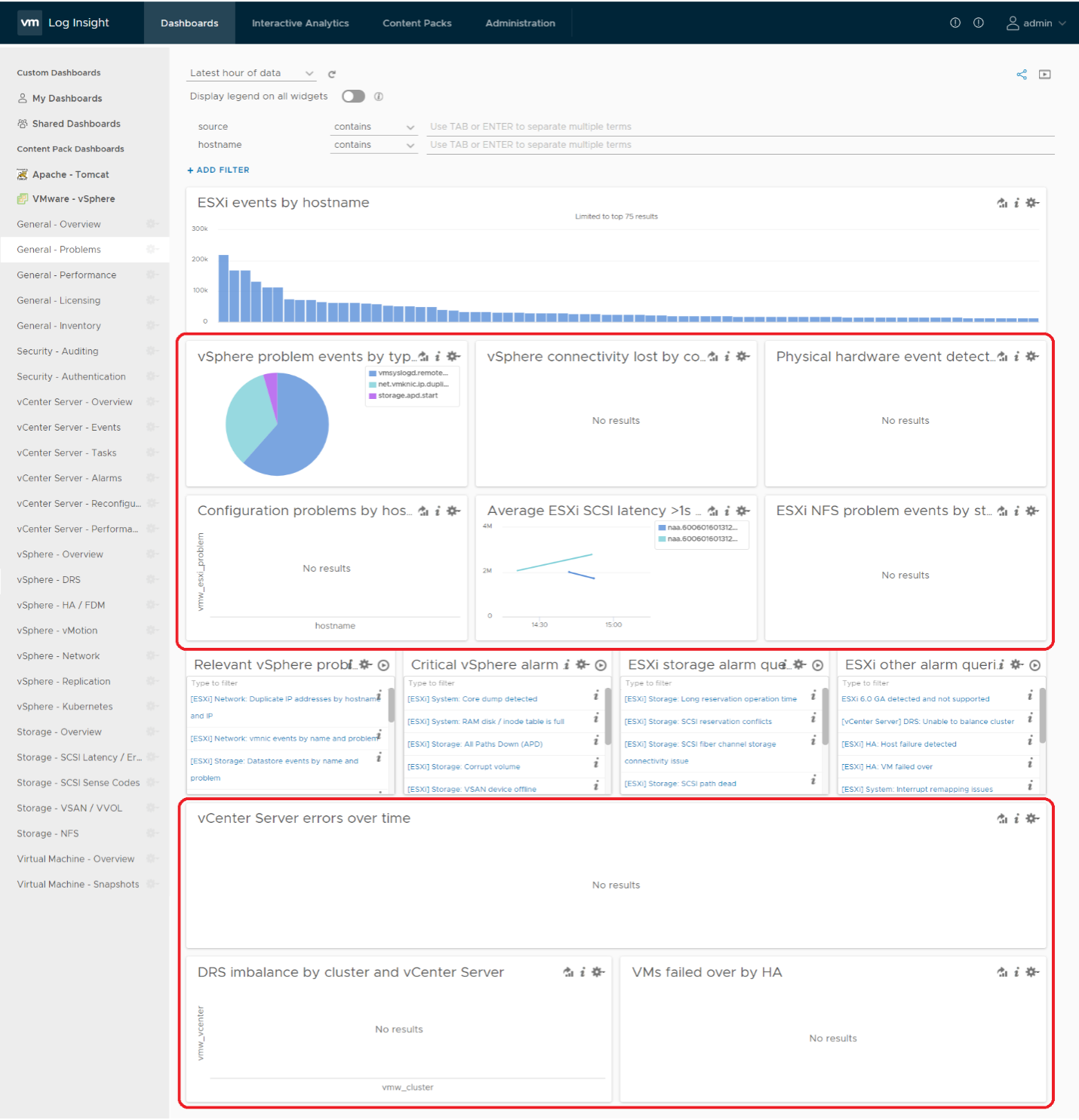Click ADD FILTER link
Viewport: 1079px width, 1120px height.
[219, 170]
